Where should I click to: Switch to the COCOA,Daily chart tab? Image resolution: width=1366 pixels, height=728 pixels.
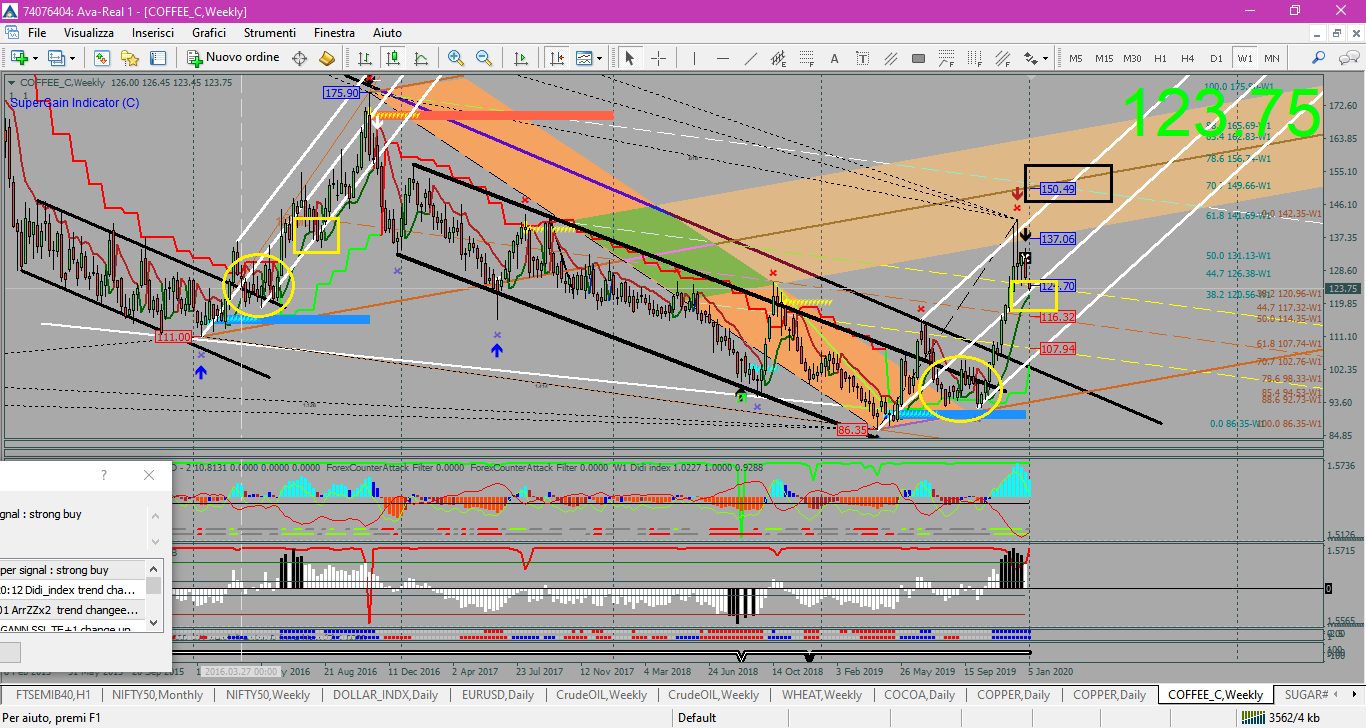tap(920, 694)
